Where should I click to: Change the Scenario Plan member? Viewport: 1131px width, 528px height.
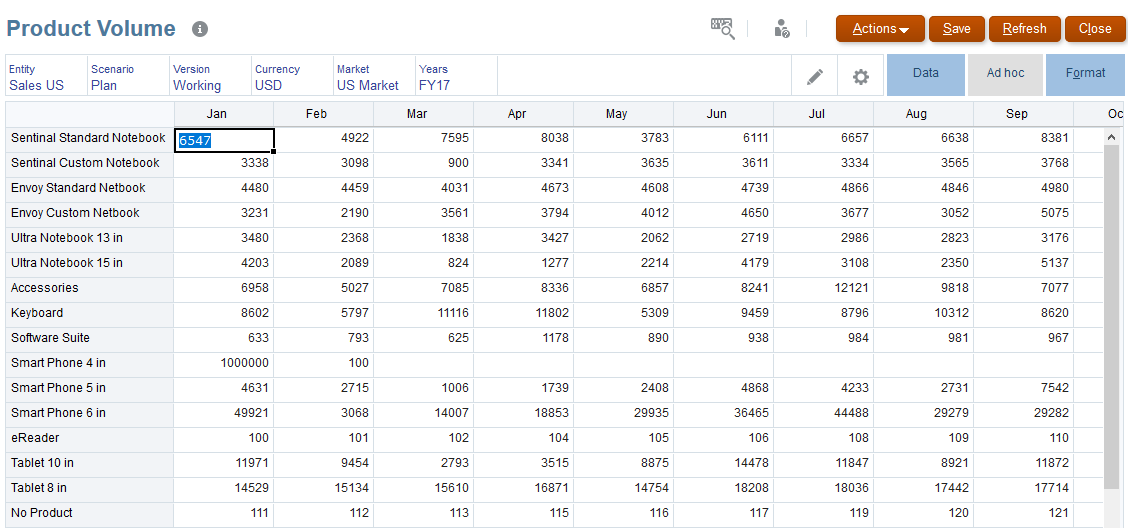pyautogui.click(x=104, y=85)
